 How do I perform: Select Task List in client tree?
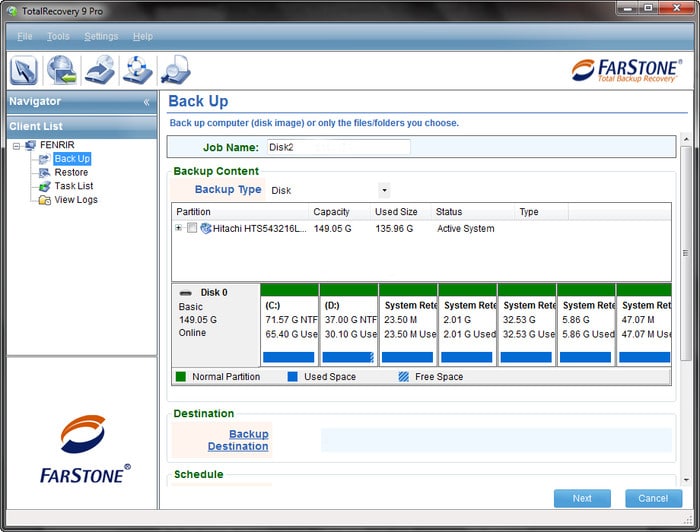point(74,186)
